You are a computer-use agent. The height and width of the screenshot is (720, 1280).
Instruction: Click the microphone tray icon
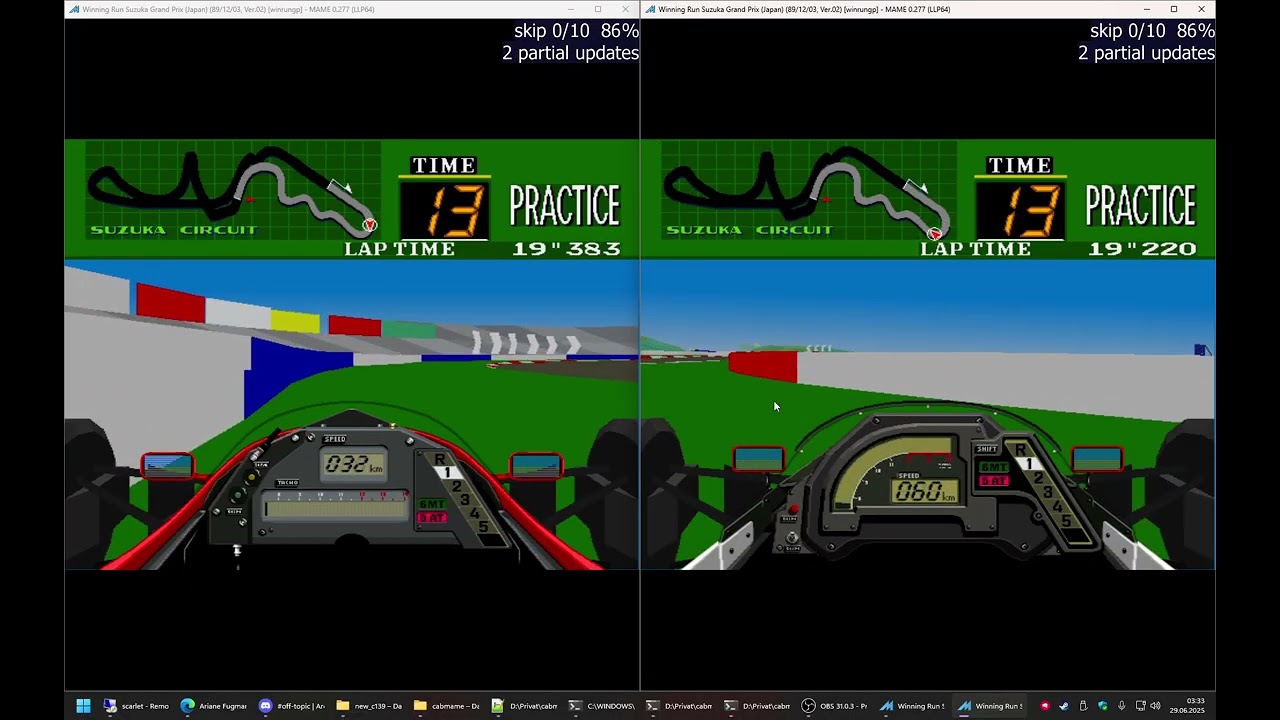1121,706
